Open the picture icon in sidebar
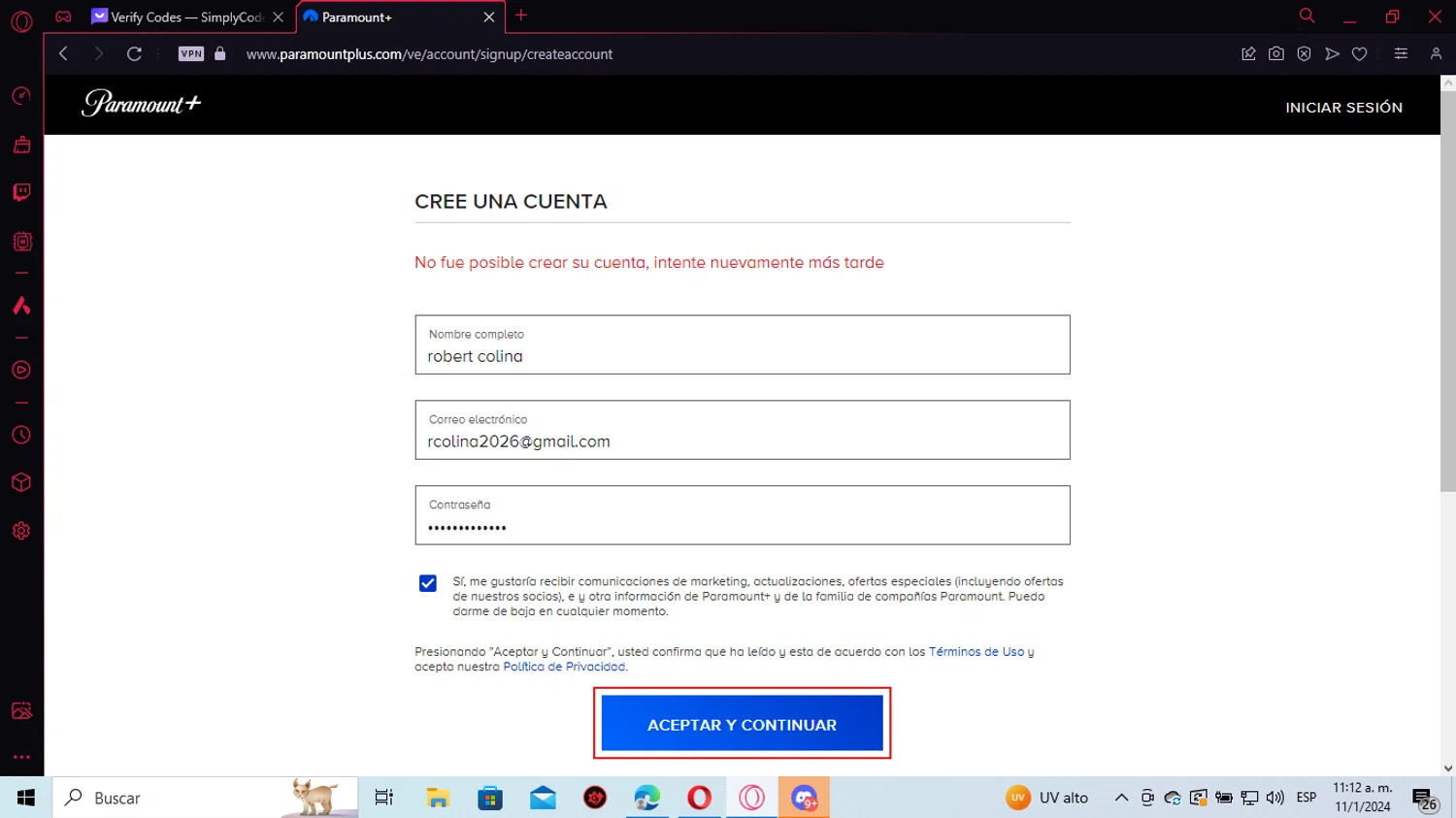The width and height of the screenshot is (1456, 818). (x=21, y=711)
